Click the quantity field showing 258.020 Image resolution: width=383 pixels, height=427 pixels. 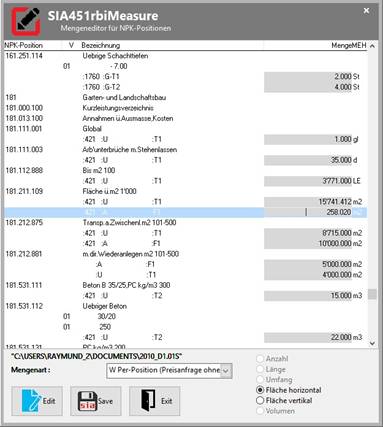pos(308,212)
